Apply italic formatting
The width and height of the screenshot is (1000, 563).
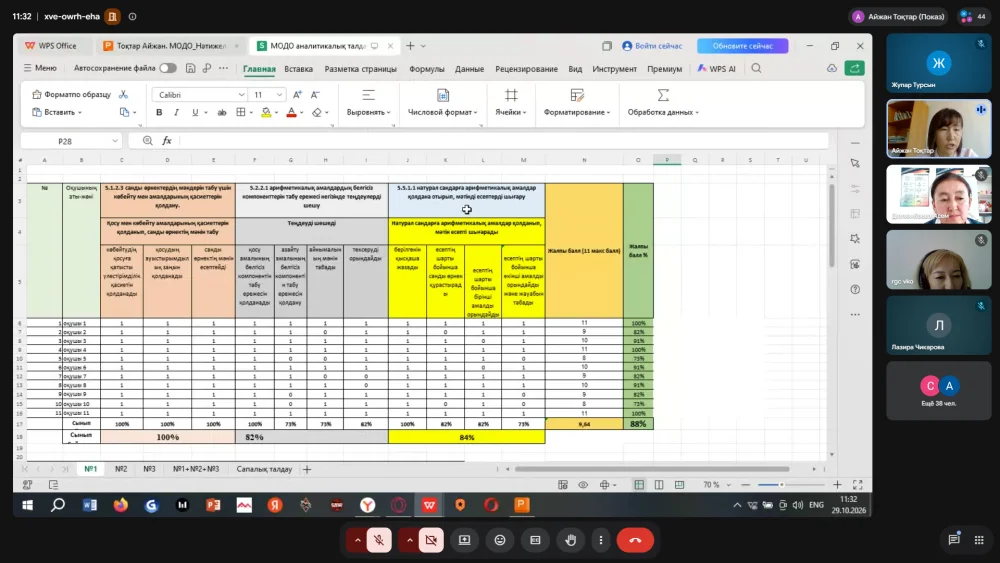[177, 112]
